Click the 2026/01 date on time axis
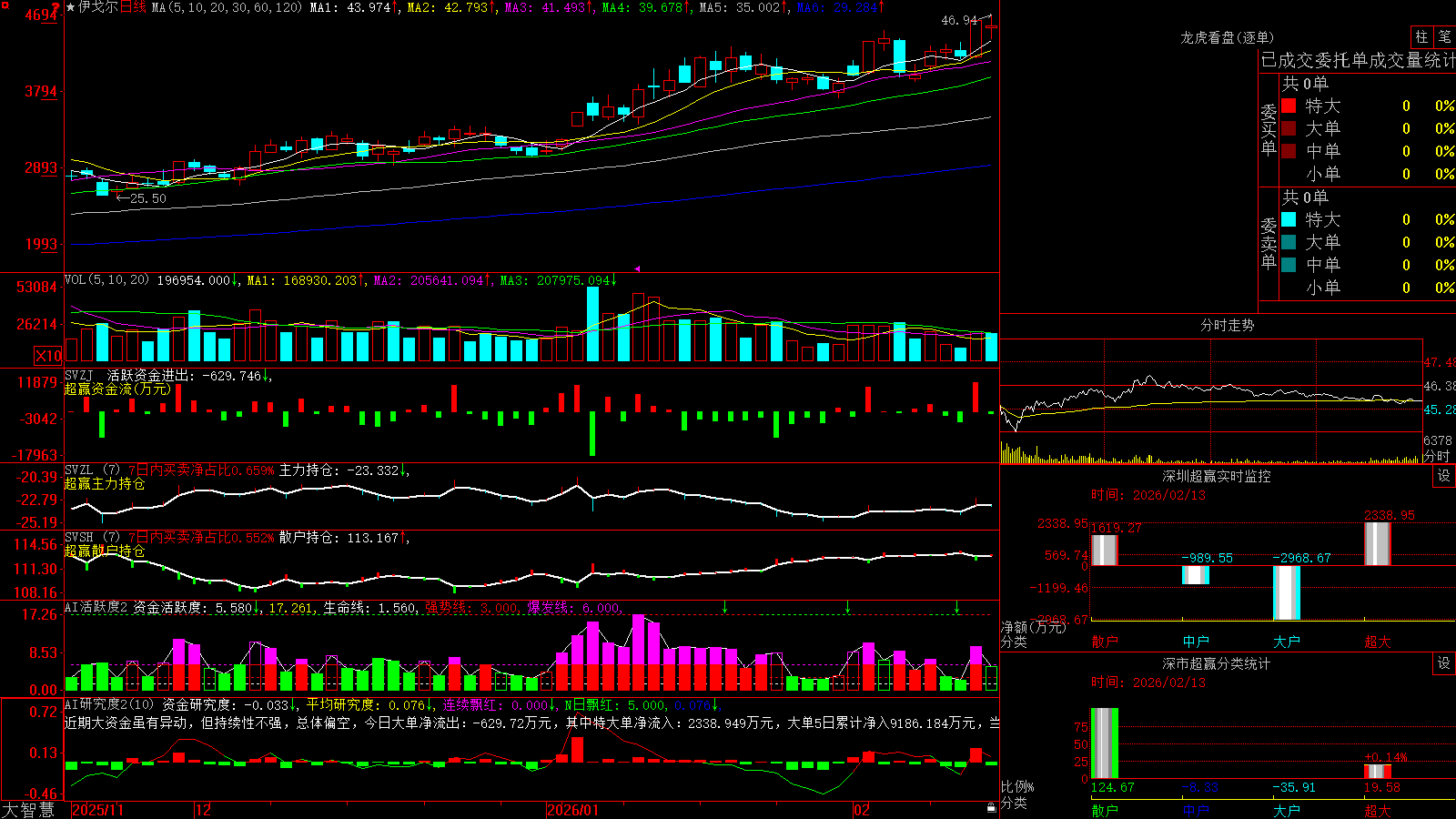The width and height of the screenshot is (1456, 819). [x=573, y=810]
